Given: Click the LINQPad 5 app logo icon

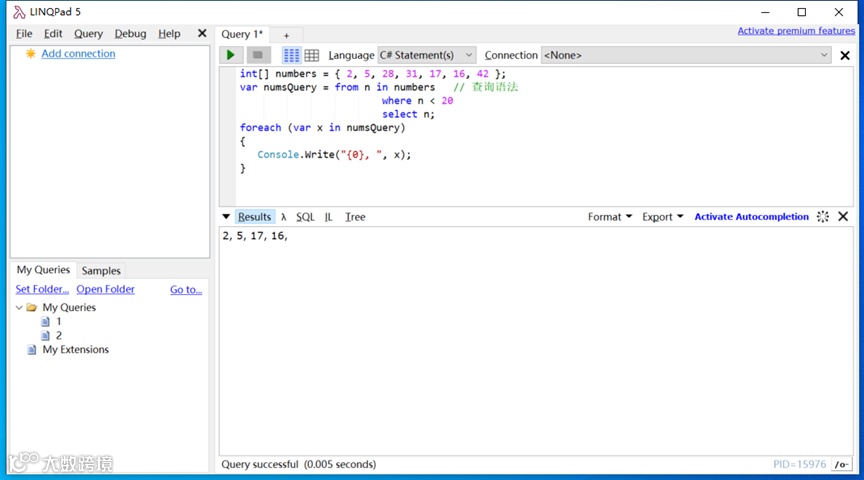Looking at the screenshot, I should click(x=19, y=12).
